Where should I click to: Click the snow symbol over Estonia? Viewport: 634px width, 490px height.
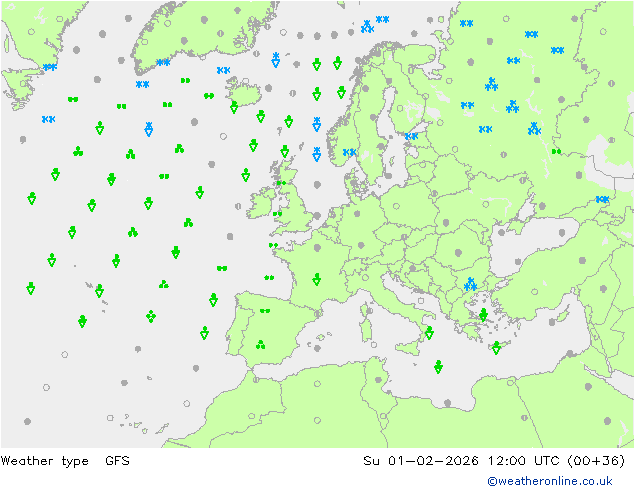click(411, 136)
